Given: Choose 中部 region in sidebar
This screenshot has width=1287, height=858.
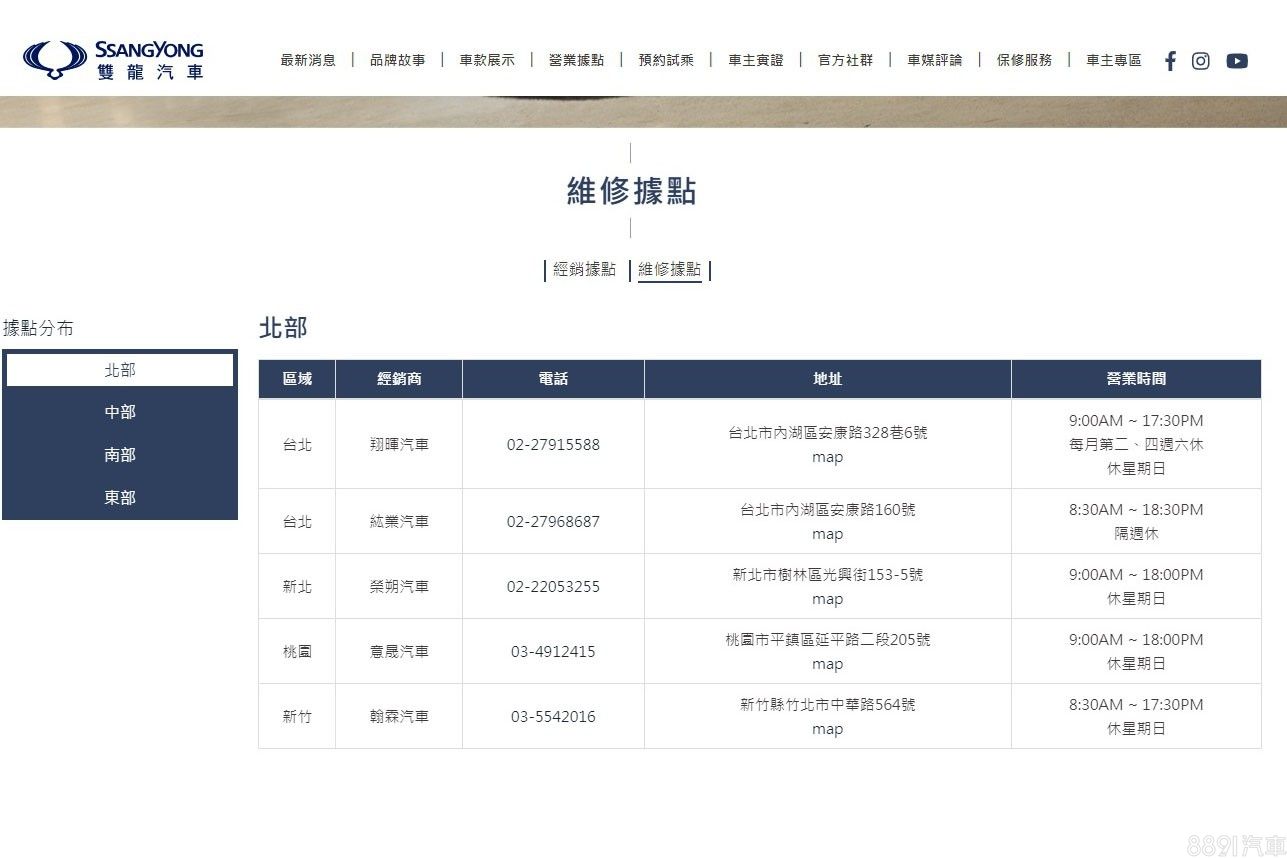Looking at the screenshot, I should (120, 412).
